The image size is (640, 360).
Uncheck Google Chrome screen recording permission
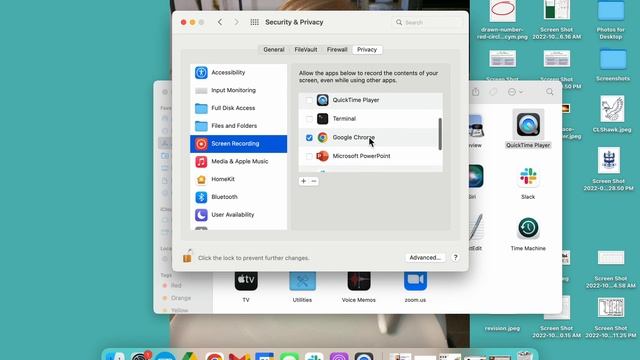(x=309, y=138)
